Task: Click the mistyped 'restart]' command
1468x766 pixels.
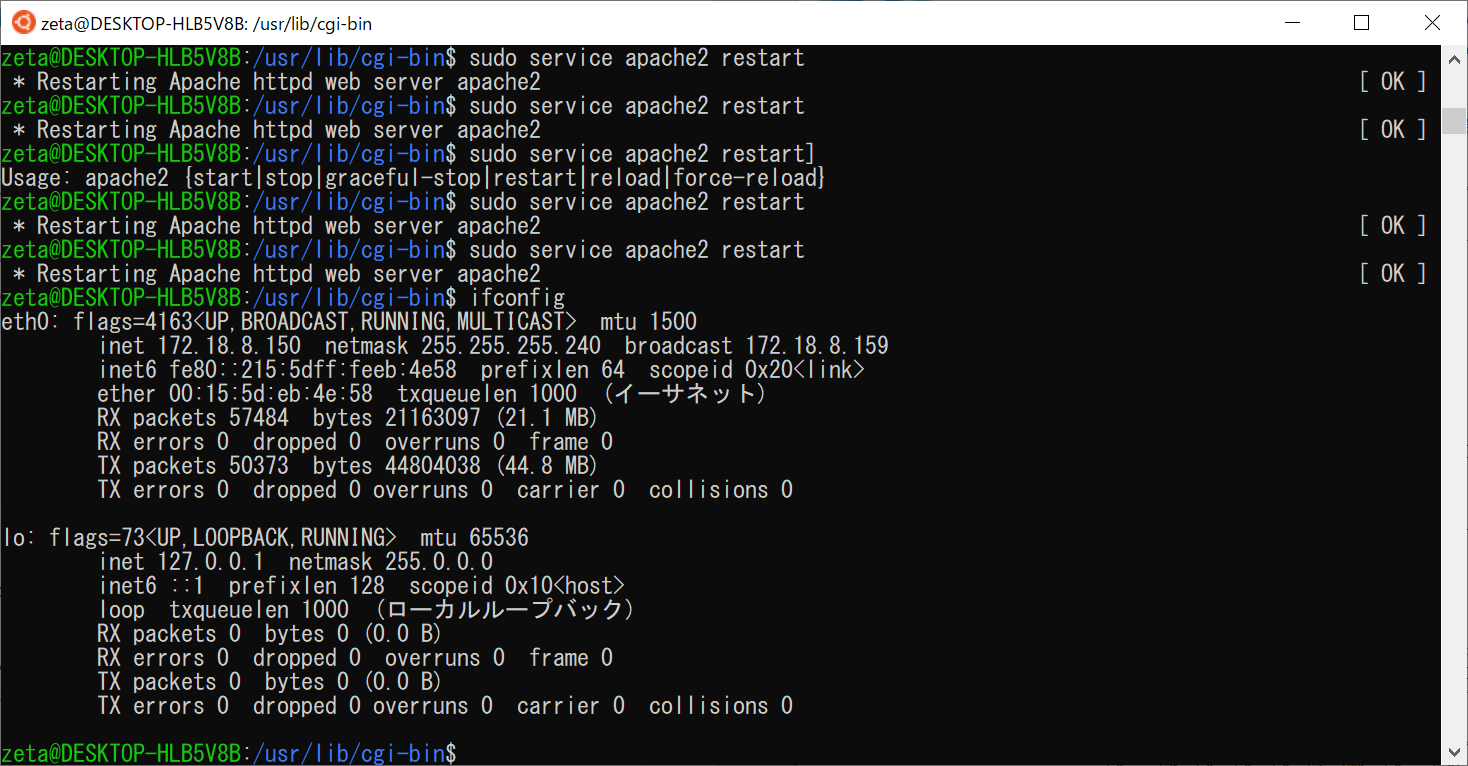Action: click(x=768, y=154)
